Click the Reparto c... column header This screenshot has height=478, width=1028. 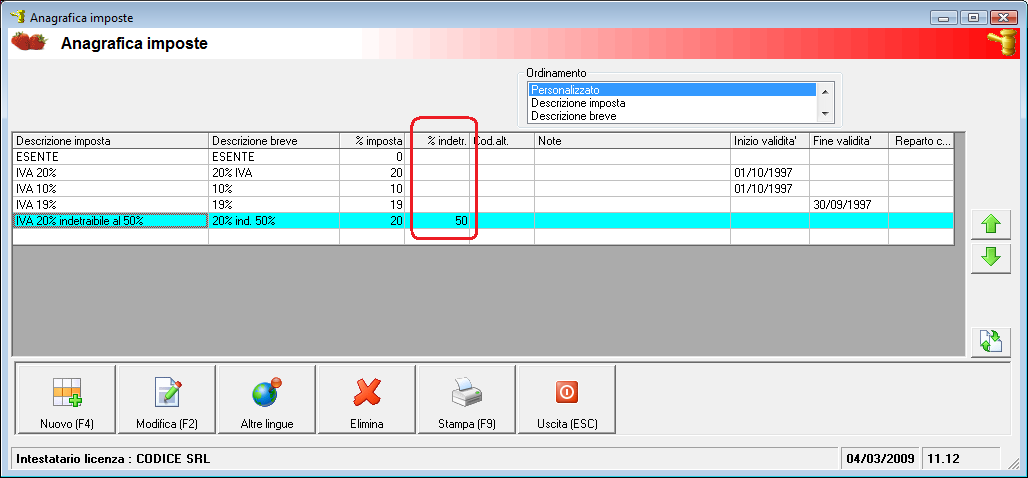click(x=920, y=141)
